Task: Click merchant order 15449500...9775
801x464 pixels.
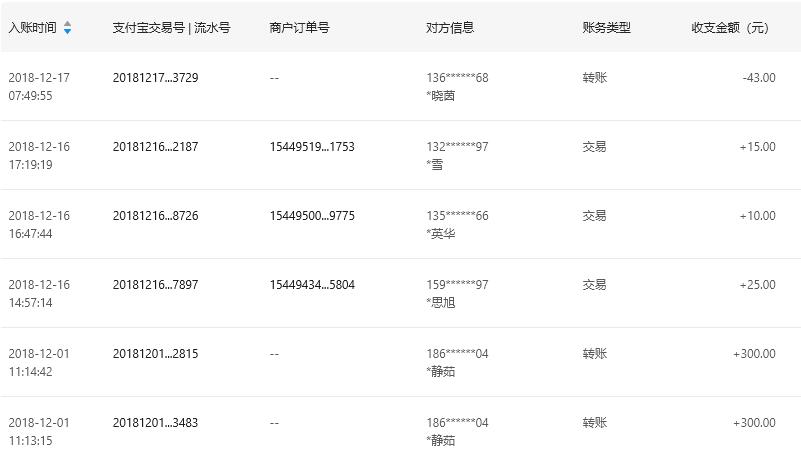Action: tap(312, 216)
